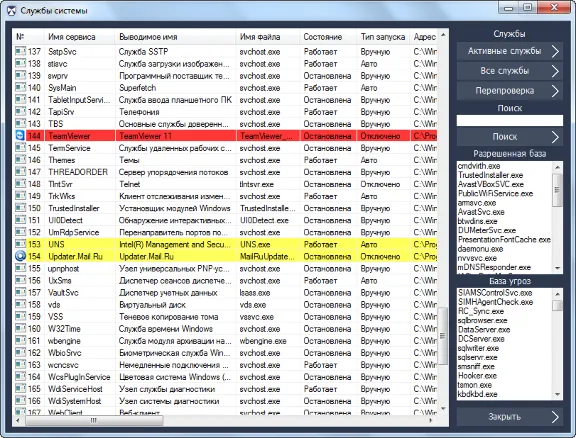Image resolution: width=576 pixels, height=438 pixels.
Task: Run recheck with the Перепроверка button
Action: pos(510,91)
